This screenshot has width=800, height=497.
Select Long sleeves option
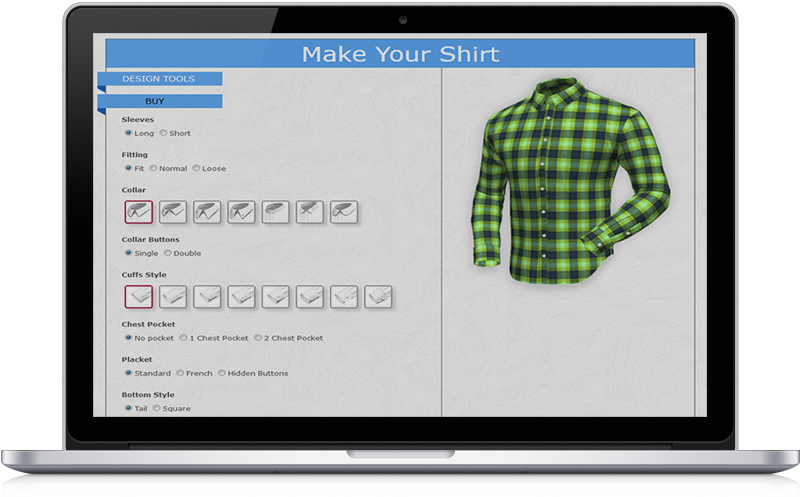(129, 133)
